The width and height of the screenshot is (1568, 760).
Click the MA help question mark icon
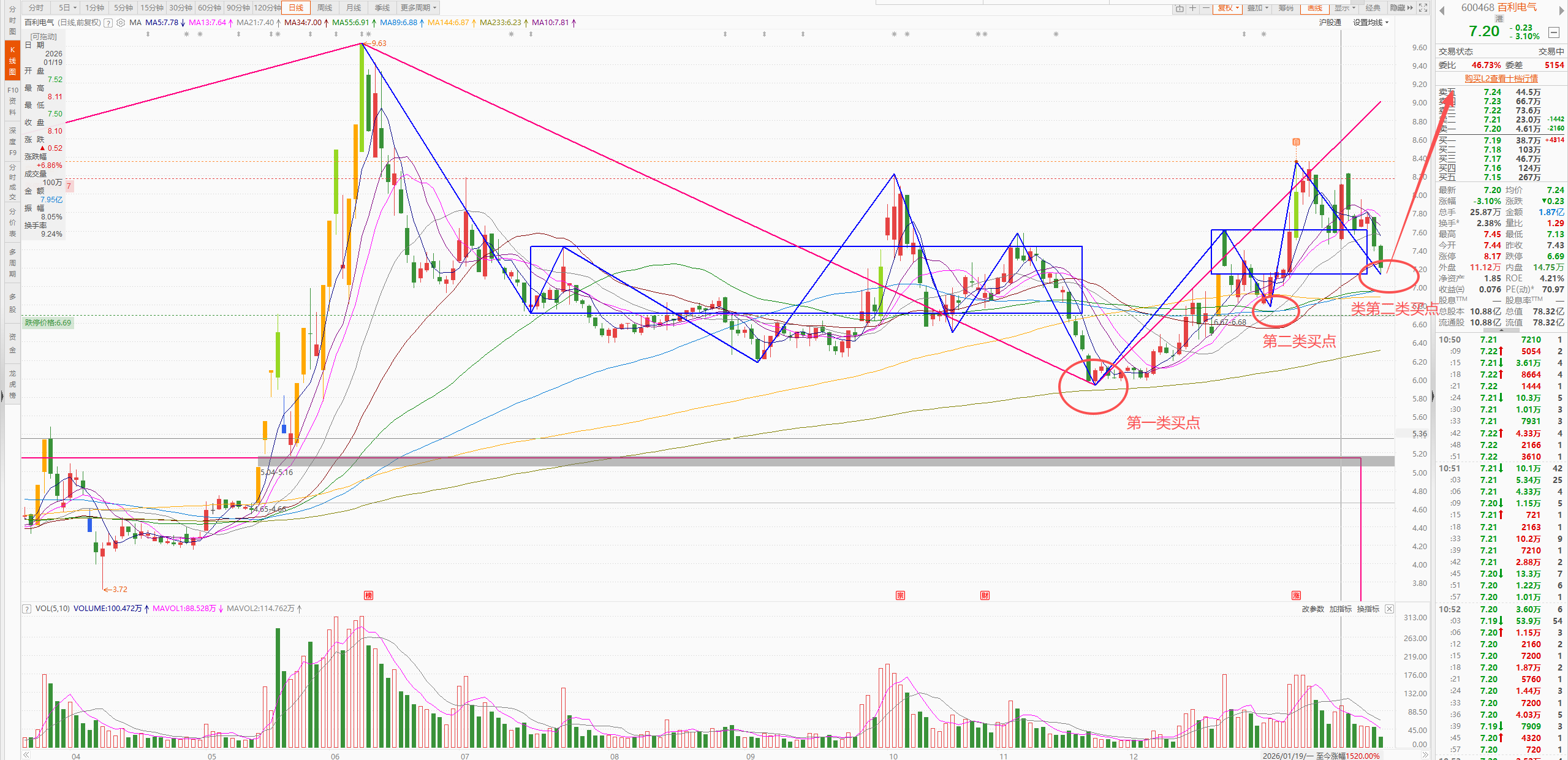coord(108,23)
